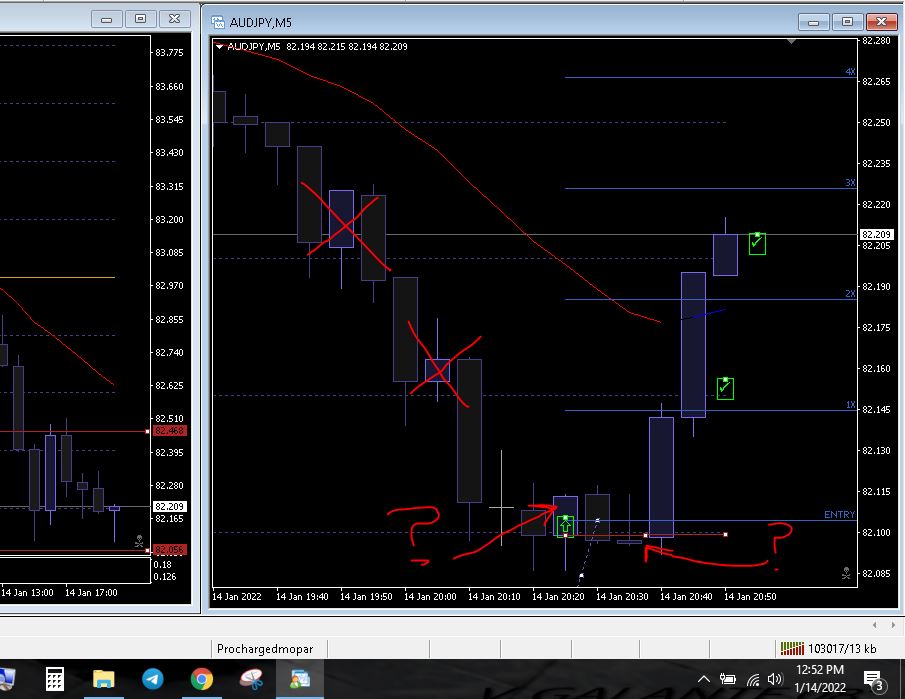Click the Prochargedmopar profile in status bar

(265, 649)
